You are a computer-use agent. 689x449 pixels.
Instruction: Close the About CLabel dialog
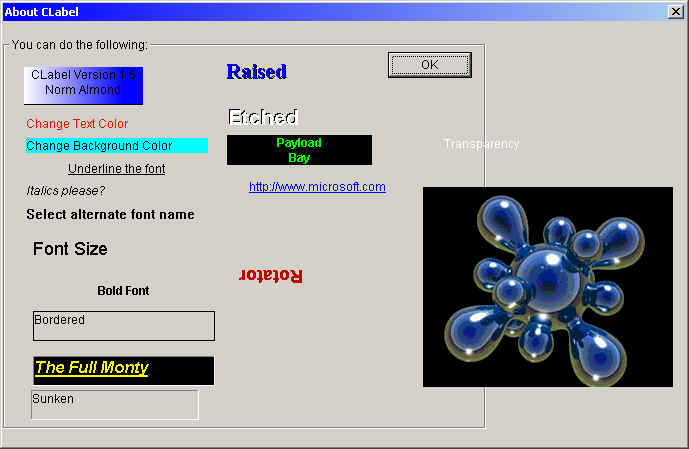click(675, 12)
